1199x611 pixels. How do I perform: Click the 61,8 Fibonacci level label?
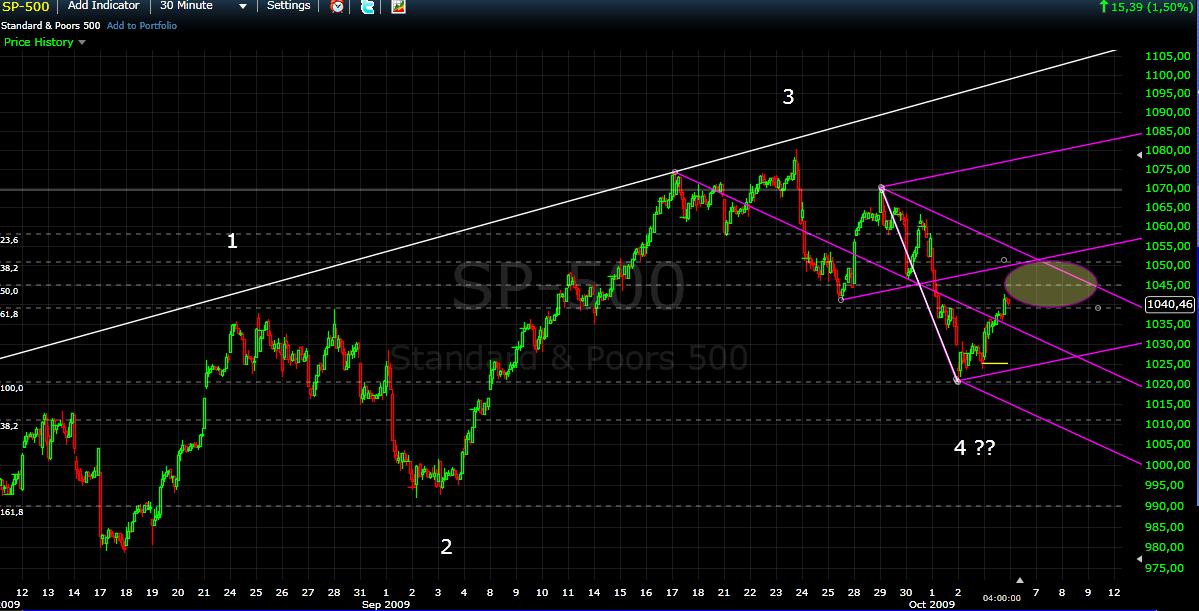pyautogui.click(x=9, y=314)
